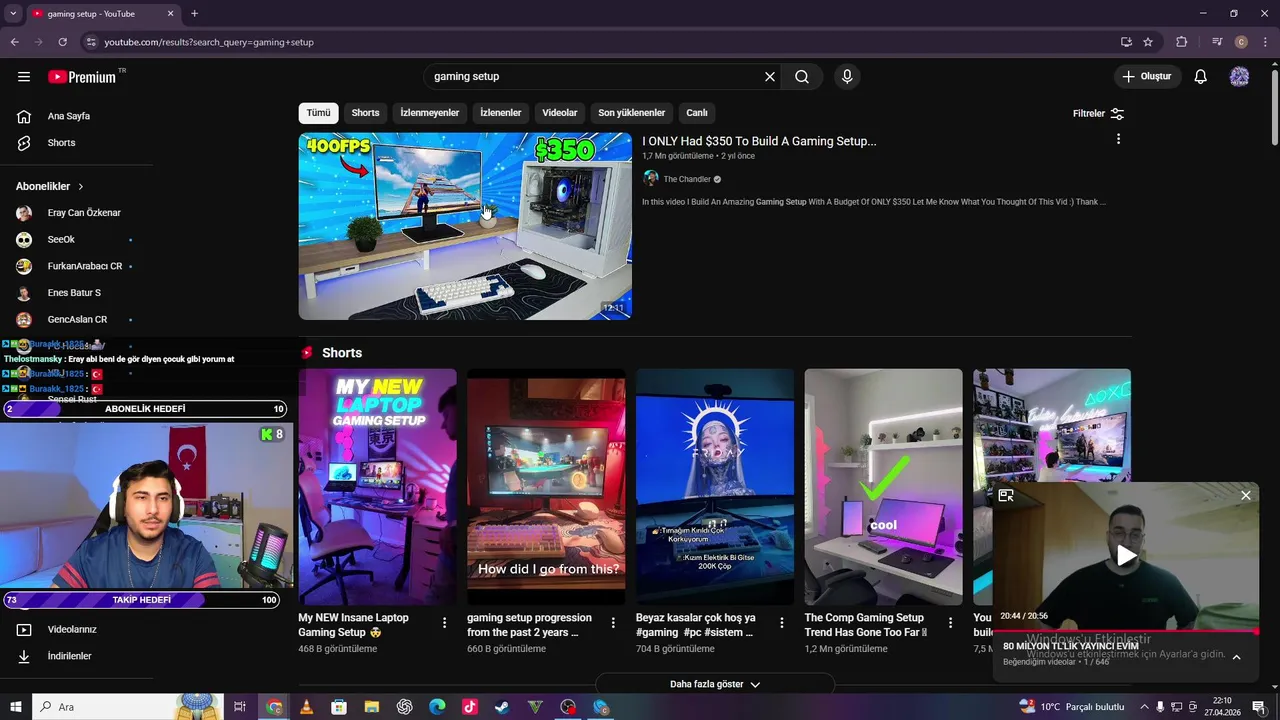Open options for My NEW Insane Laptop short
Image resolution: width=1280 pixels, height=720 pixels.
point(445,622)
